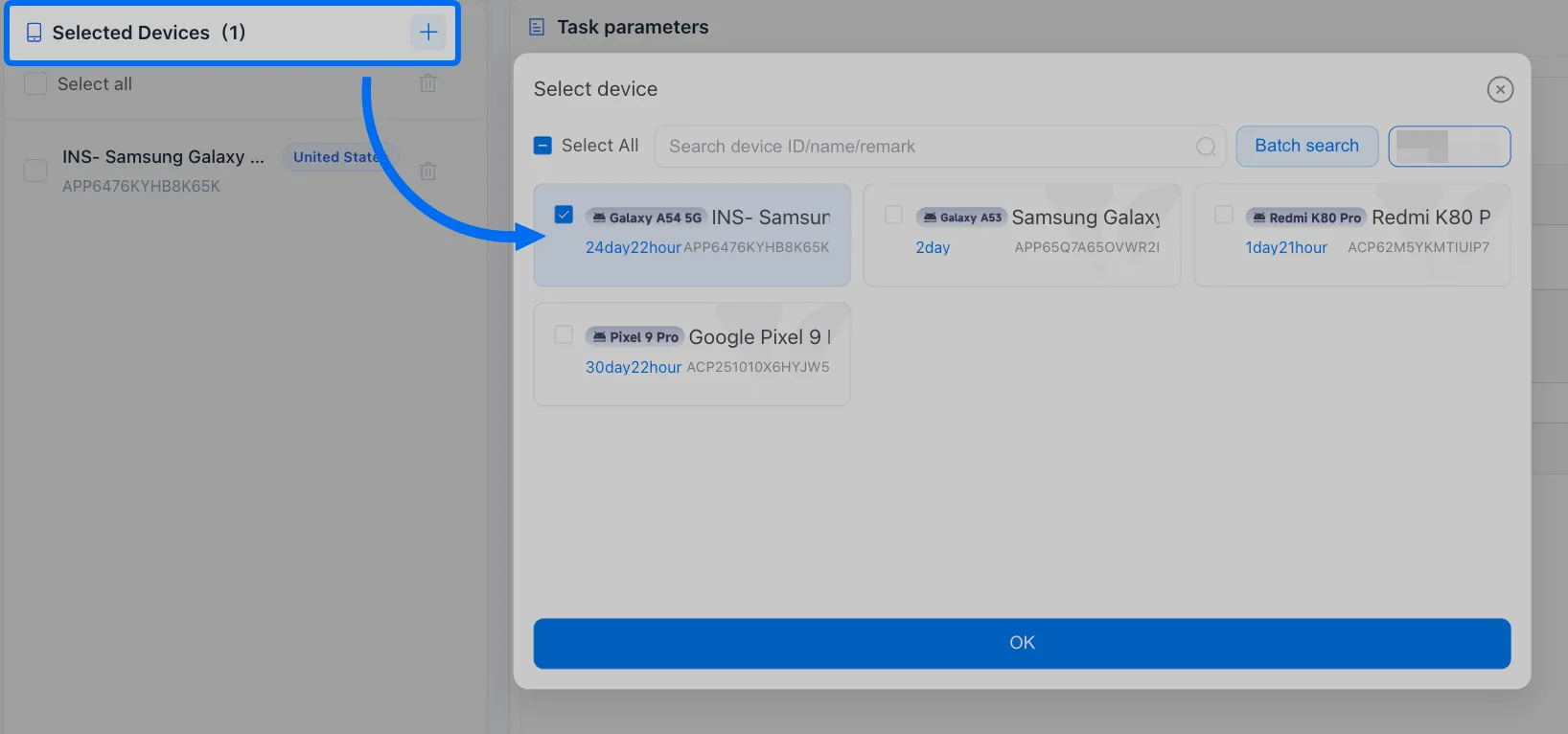Click the Task parameters heading
1568x734 pixels.
point(633,28)
